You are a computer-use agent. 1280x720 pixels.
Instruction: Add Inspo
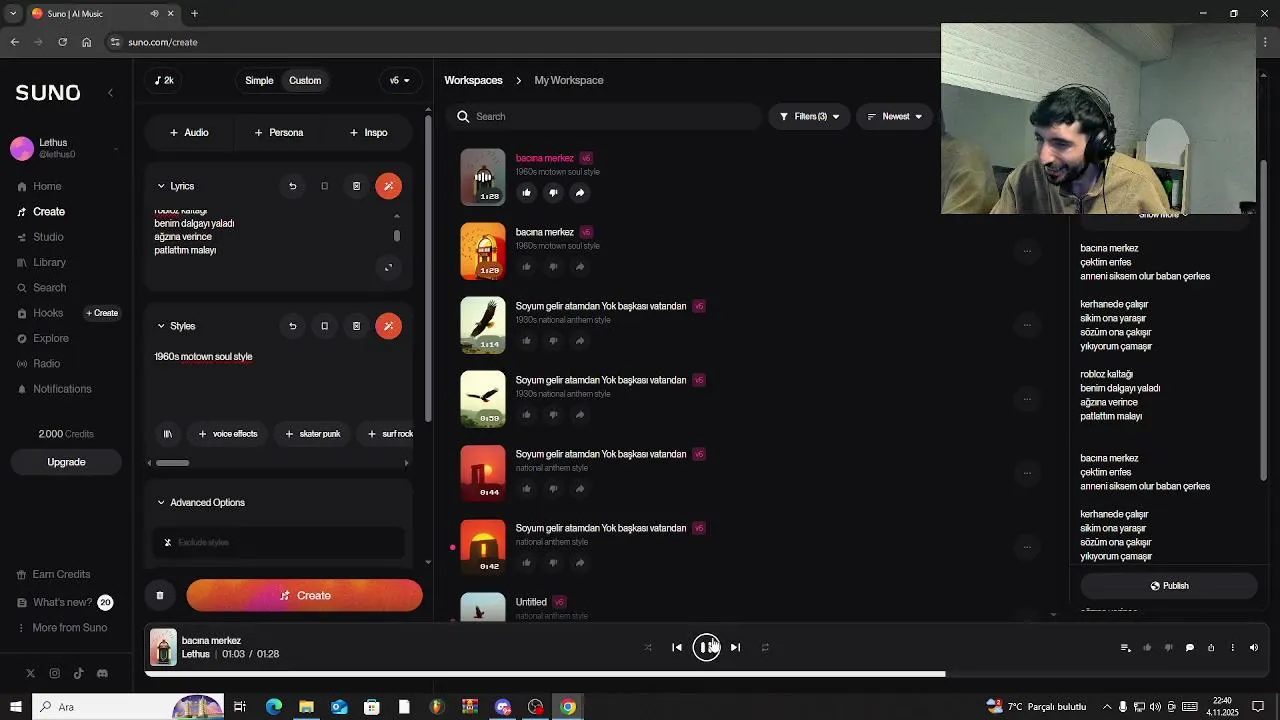pyautogui.click(x=369, y=133)
